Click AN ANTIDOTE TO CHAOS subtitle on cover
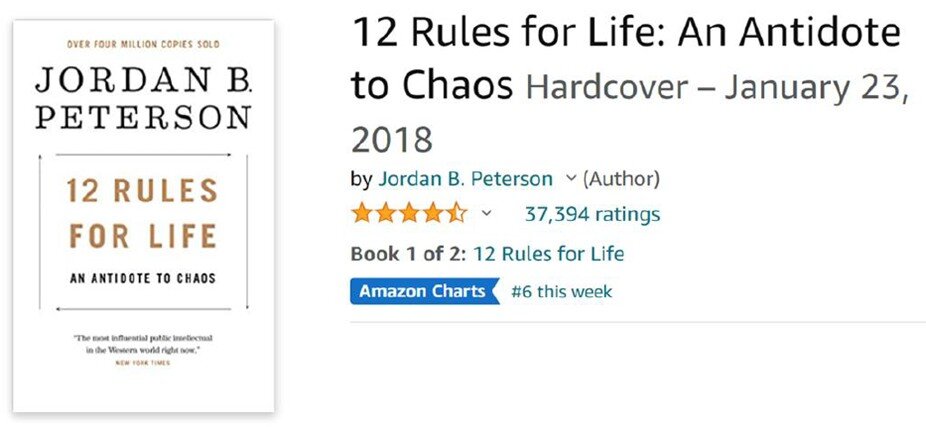This screenshot has width=926, height=427. pyautogui.click(x=143, y=278)
